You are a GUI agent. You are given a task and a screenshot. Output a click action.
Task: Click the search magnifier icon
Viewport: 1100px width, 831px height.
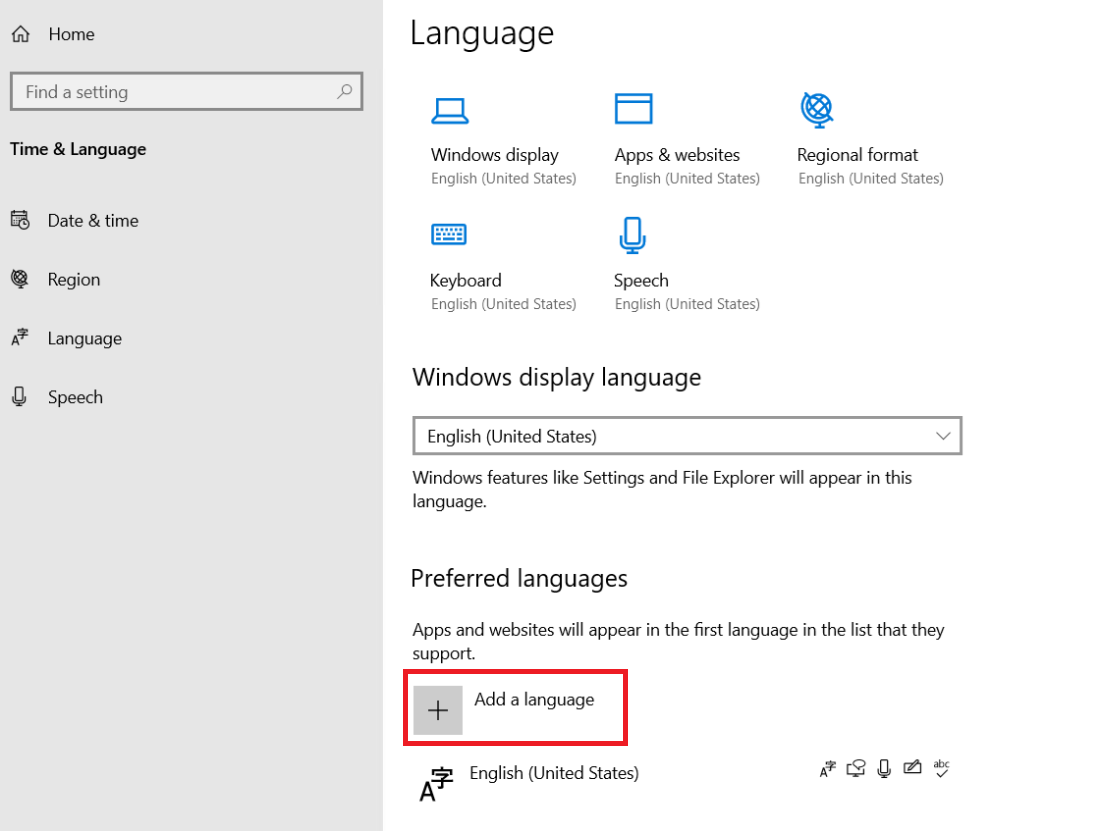coord(344,91)
